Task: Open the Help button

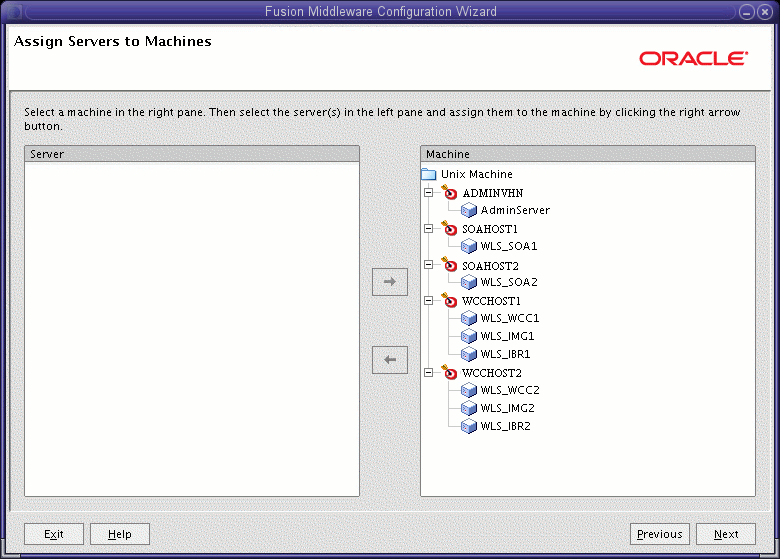Action: pyautogui.click(x=119, y=534)
